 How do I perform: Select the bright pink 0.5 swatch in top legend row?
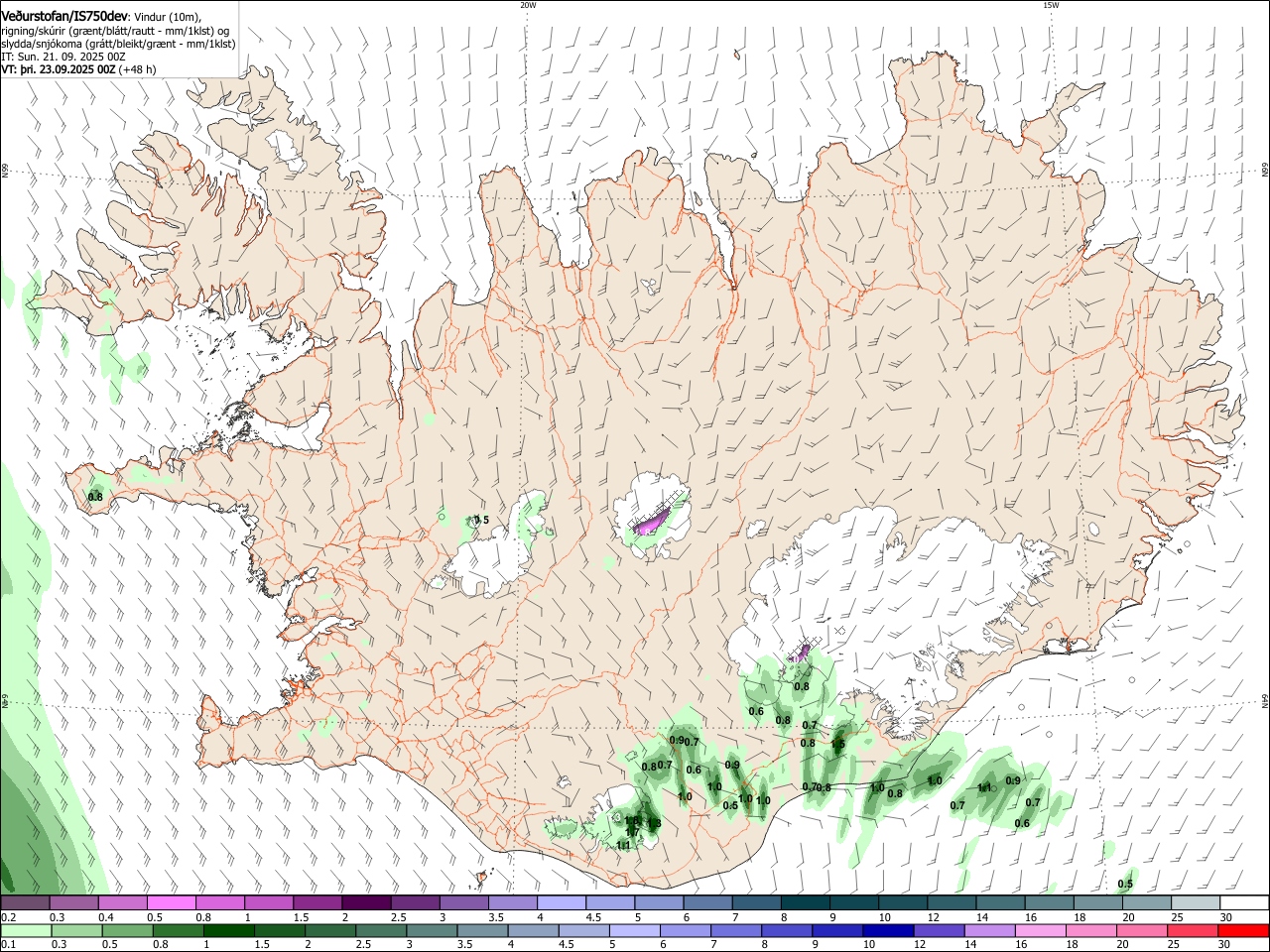(x=171, y=902)
